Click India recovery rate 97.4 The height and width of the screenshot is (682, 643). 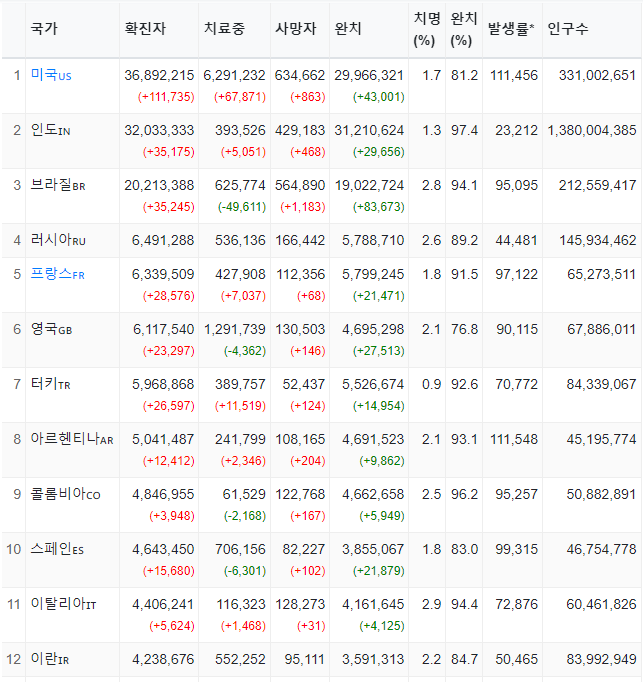tap(464, 130)
